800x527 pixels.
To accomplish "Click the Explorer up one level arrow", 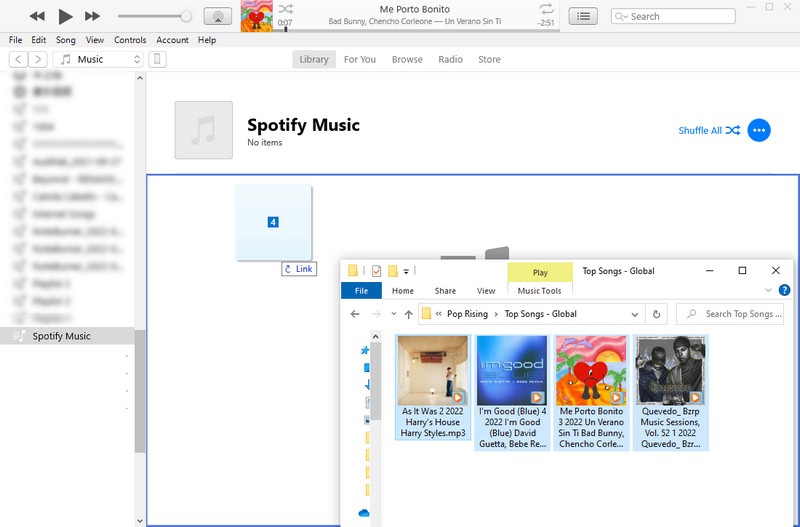I will tap(408, 314).
